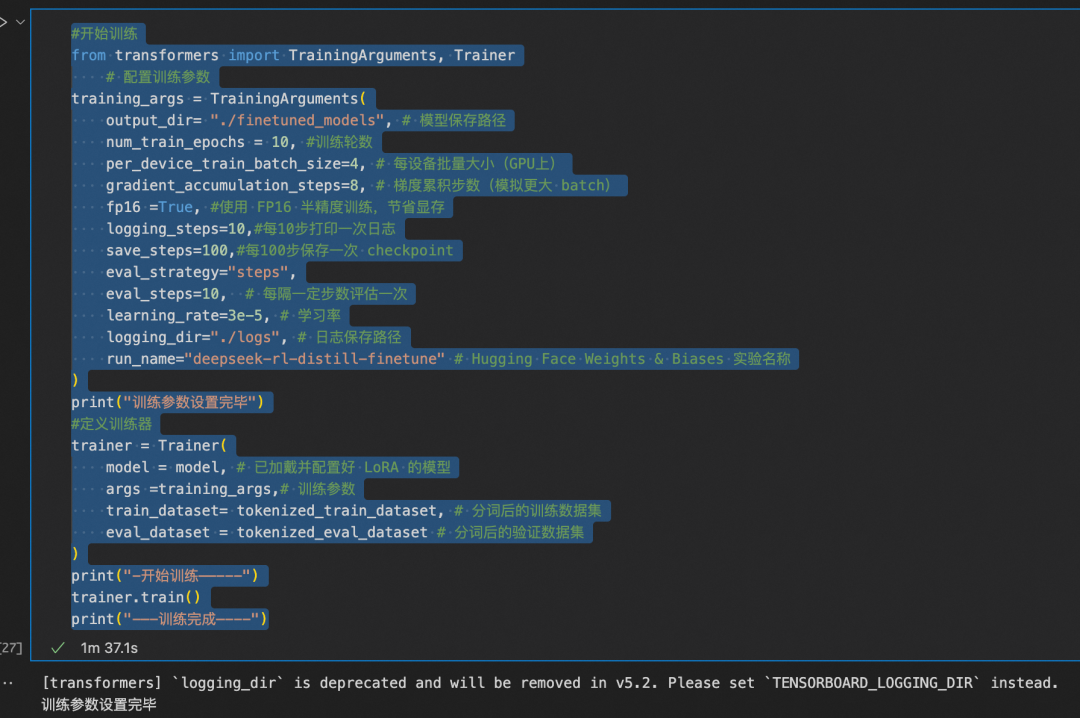
Task: Click the logging_steps=10 parameter
Action: point(175,229)
